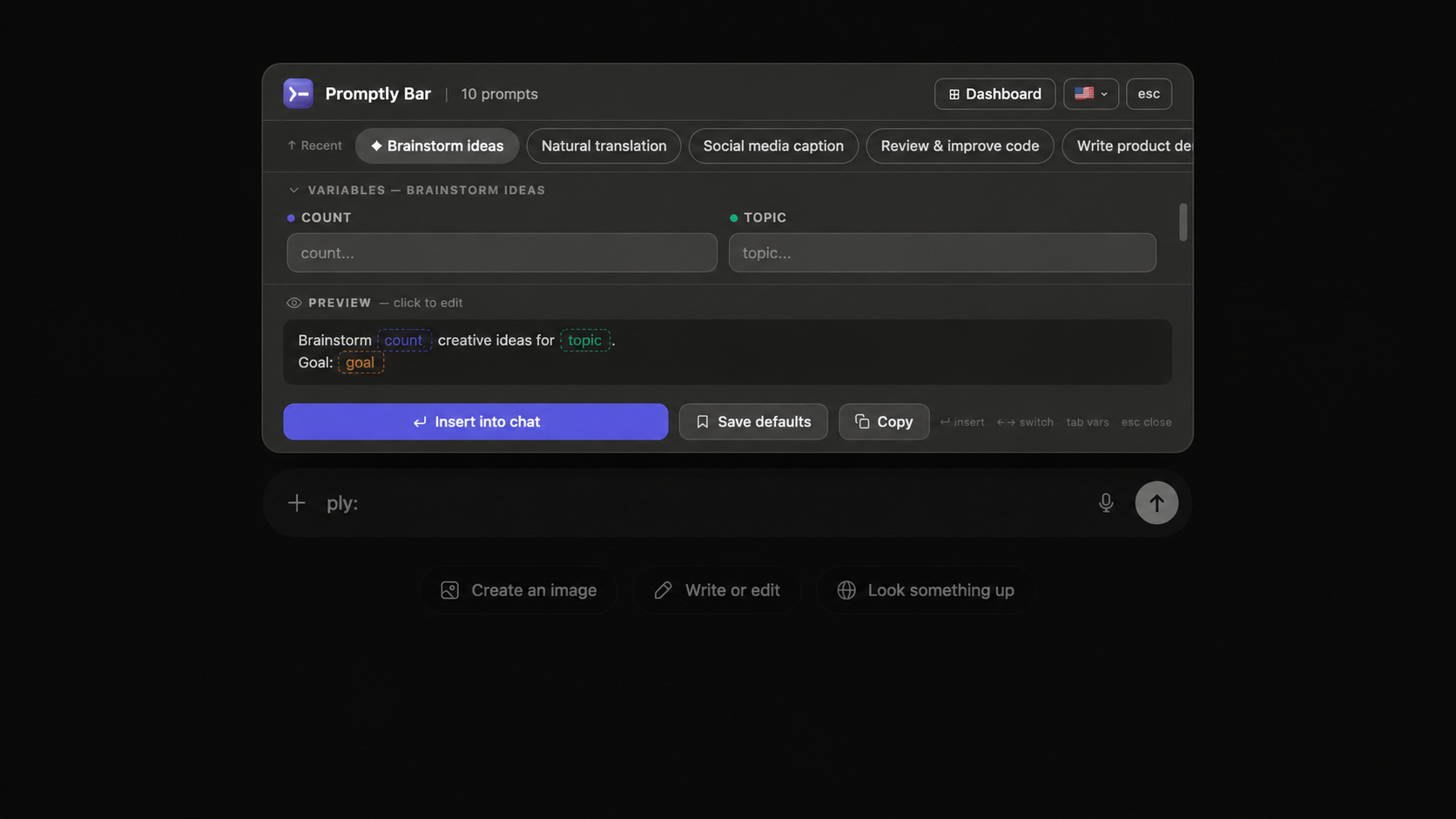Image resolution: width=1456 pixels, height=819 pixels.
Task: Select the Recent sort label
Action: click(314, 145)
